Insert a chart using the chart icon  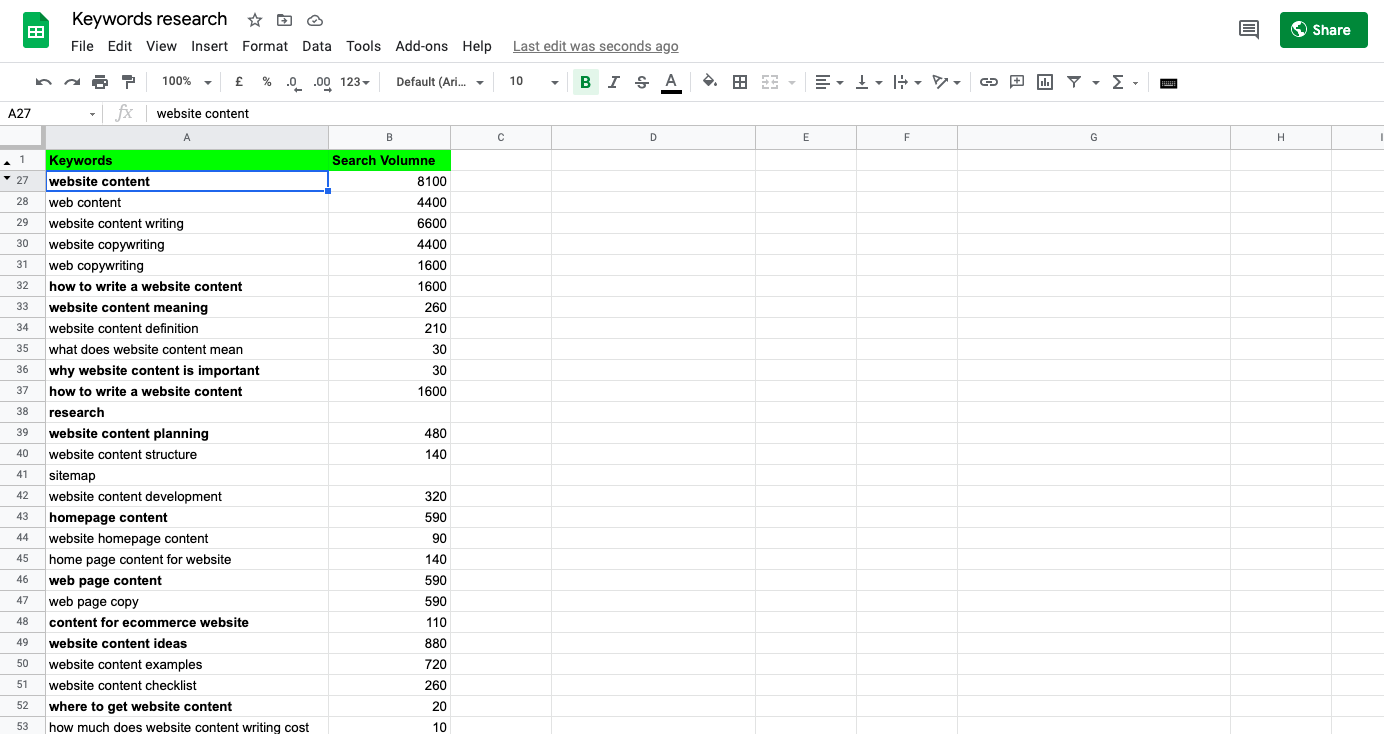pos(1045,82)
